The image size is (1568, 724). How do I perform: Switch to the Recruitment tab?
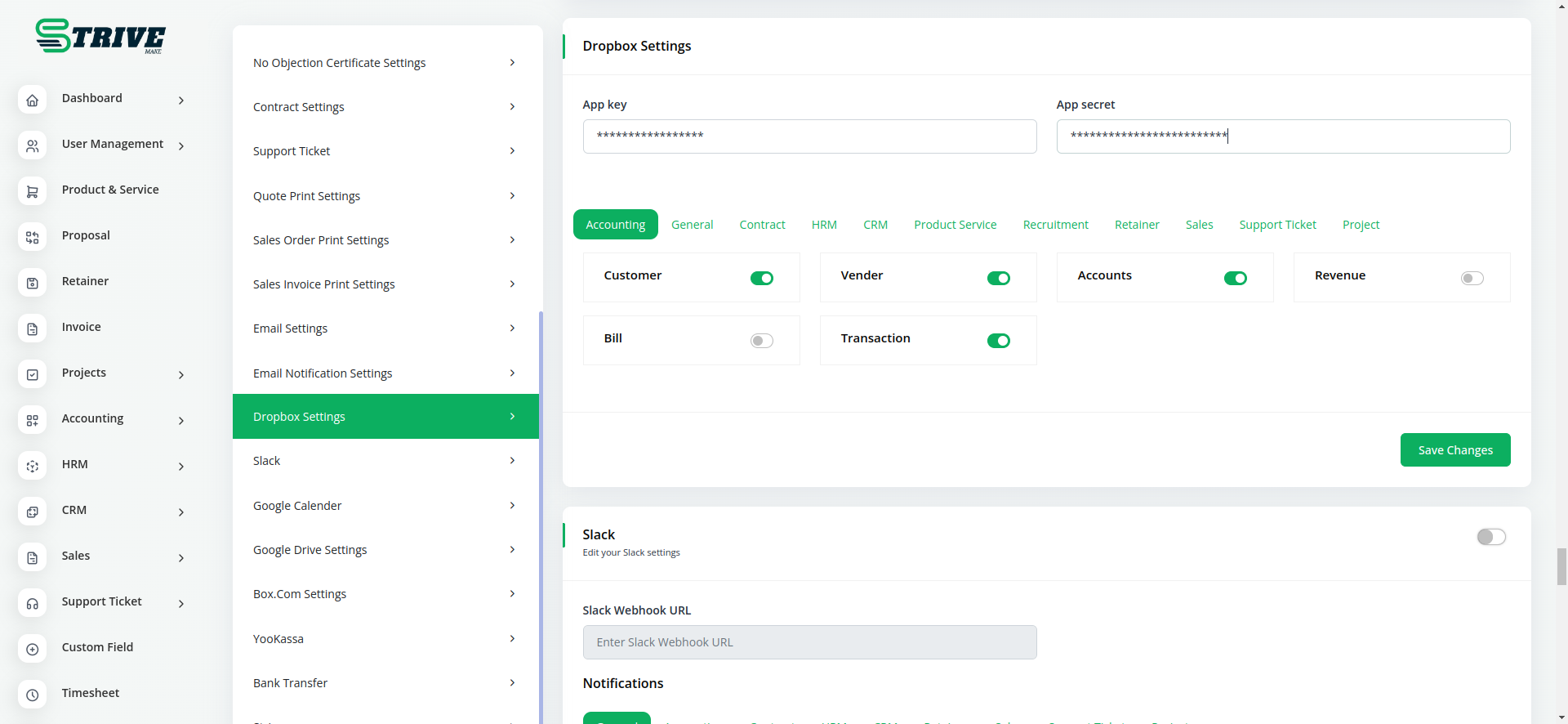point(1055,225)
